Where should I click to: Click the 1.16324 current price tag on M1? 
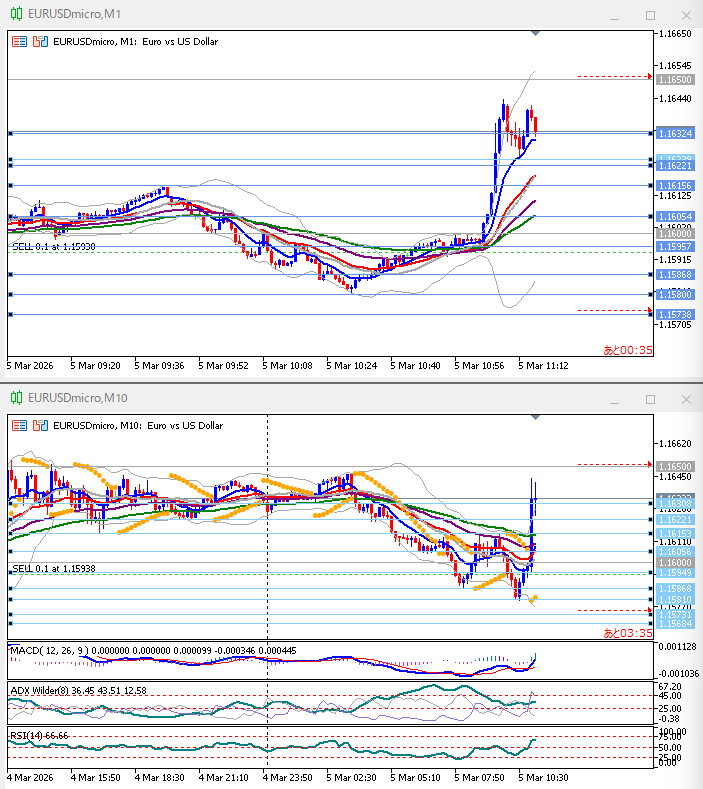point(676,133)
